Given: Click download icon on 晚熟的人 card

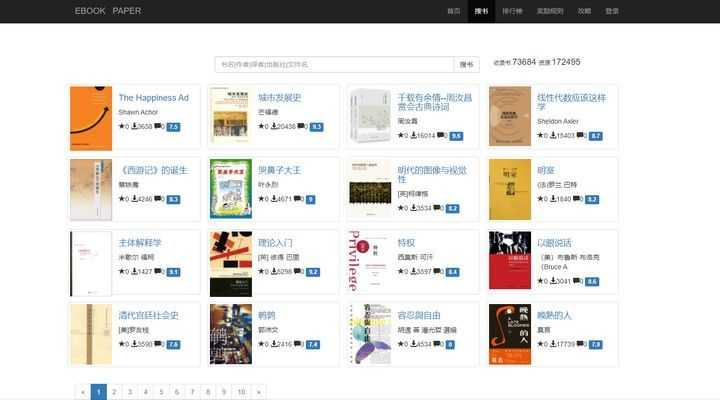Looking at the screenshot, I should point(553,344).
